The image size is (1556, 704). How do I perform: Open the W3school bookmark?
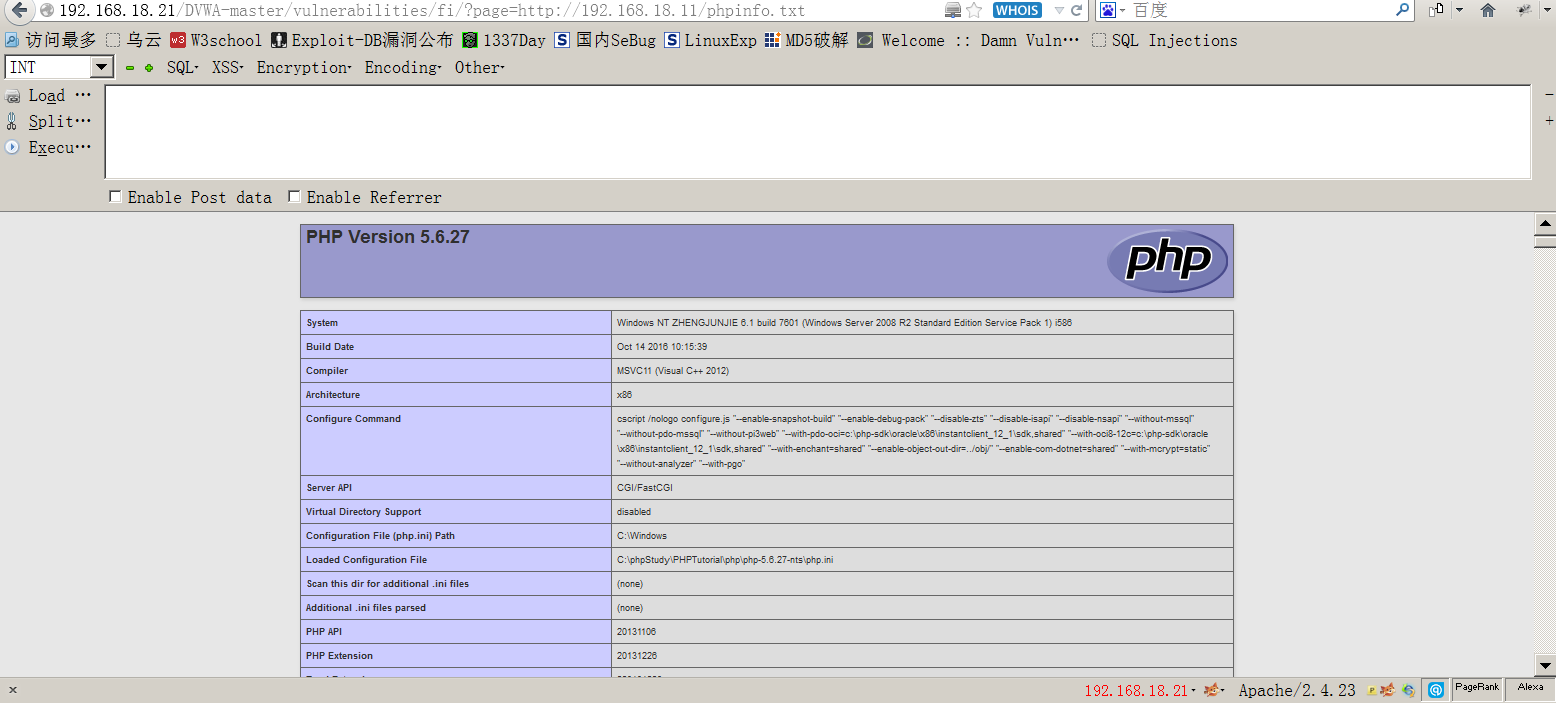pyautogui.click(x=216, y=40)
